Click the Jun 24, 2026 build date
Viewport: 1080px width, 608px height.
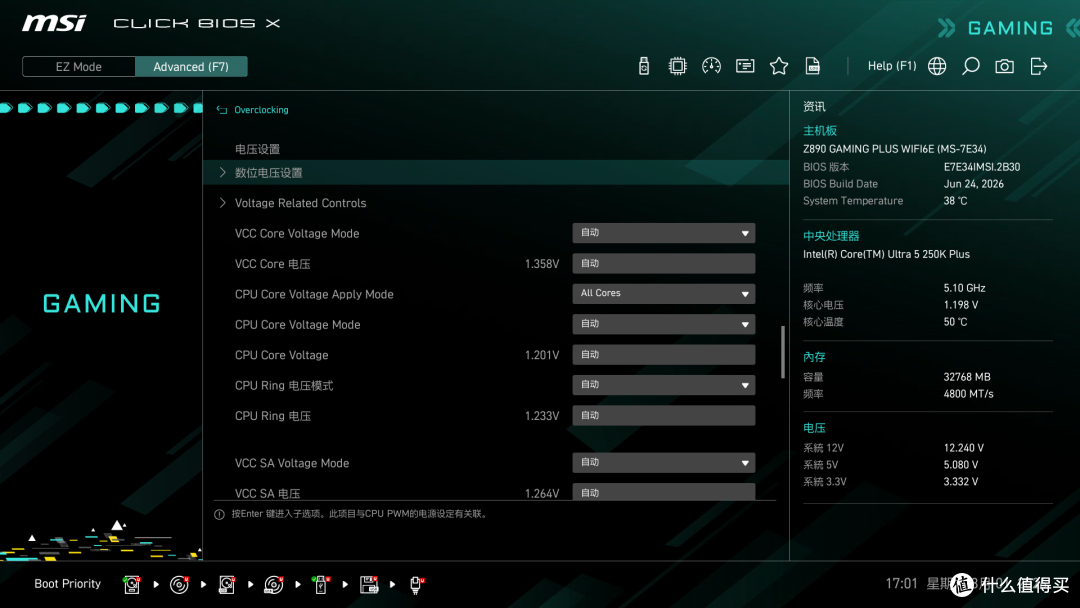point(973,184)
